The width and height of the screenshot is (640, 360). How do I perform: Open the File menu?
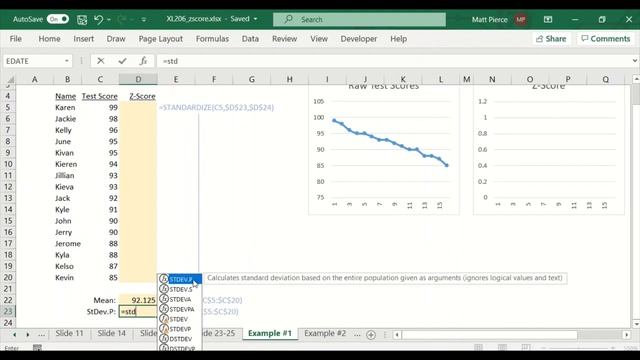click(x=16, y=39)
